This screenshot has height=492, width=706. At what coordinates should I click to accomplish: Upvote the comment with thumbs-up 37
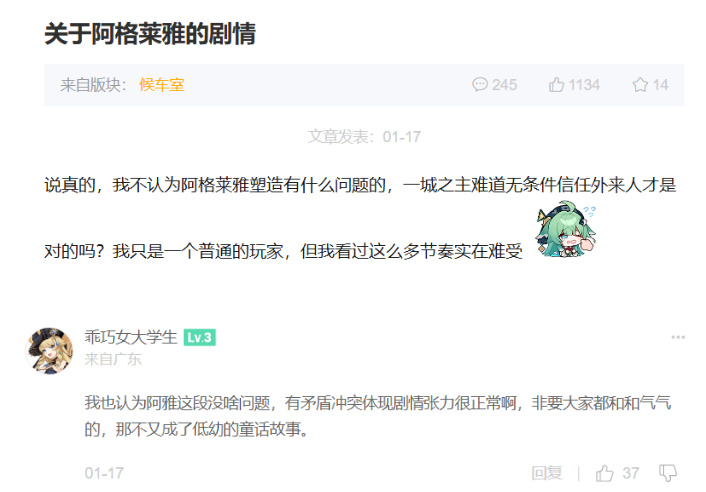click(x=604, y=473)
